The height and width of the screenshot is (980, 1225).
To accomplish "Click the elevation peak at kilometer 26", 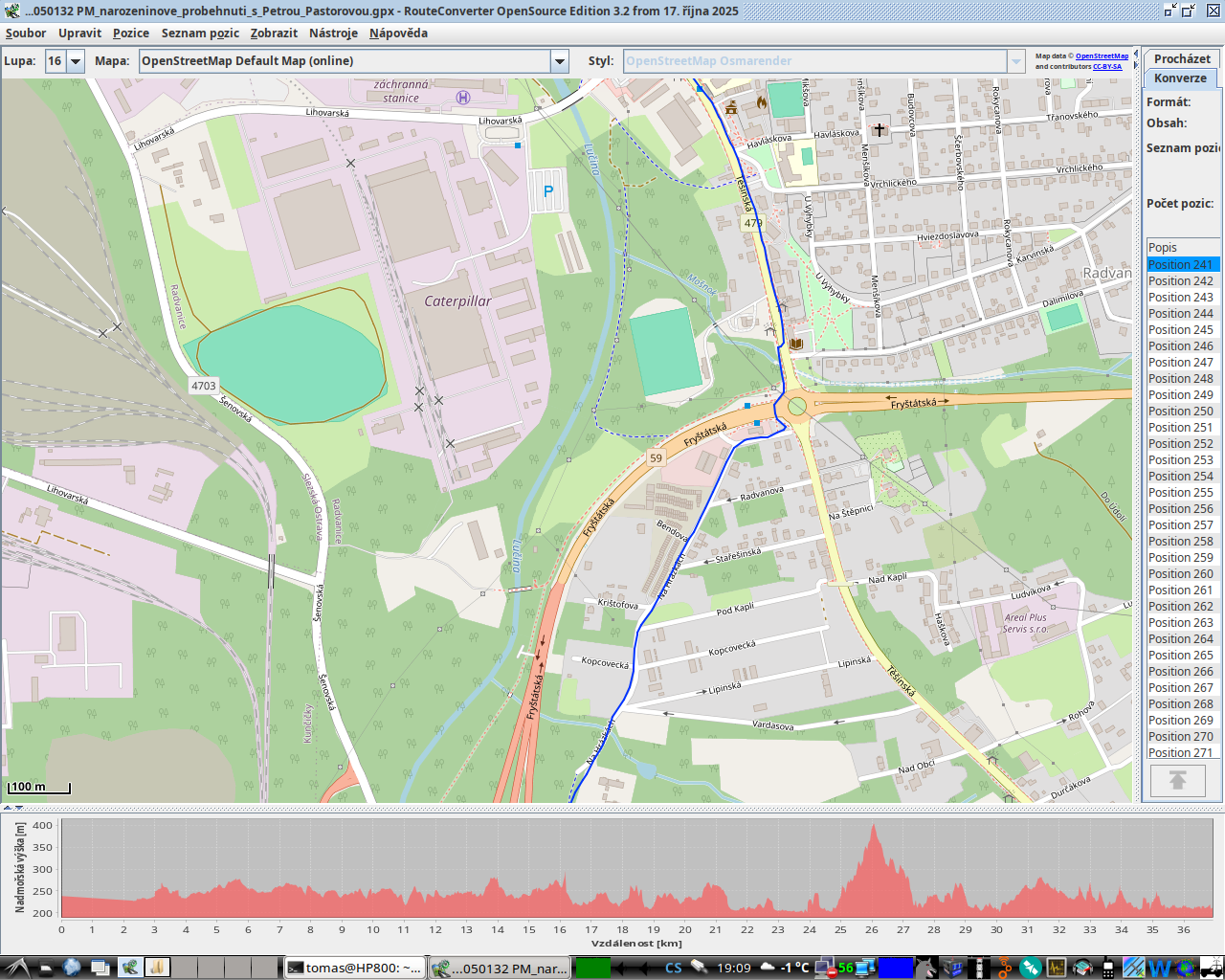I will pos(872,829).
